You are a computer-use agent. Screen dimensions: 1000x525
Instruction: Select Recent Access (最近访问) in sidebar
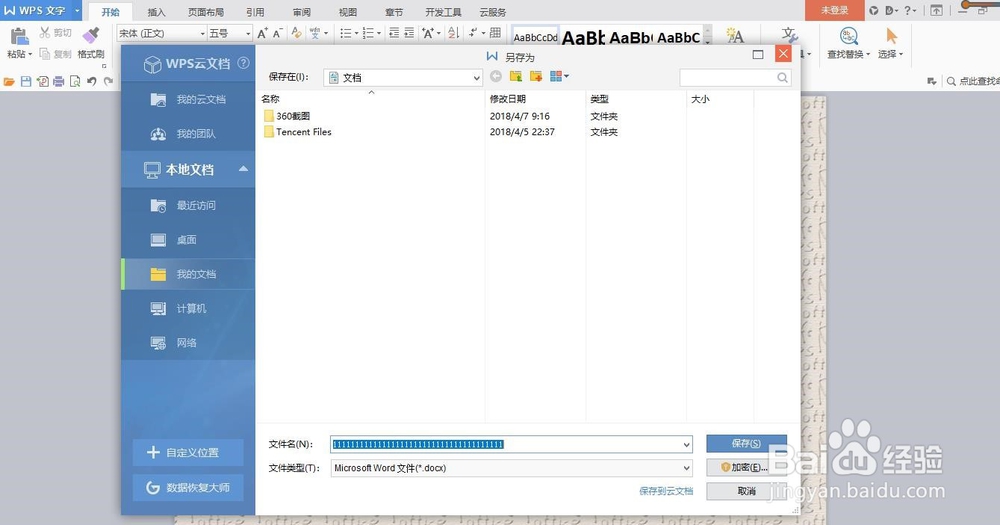coord(188,205)
